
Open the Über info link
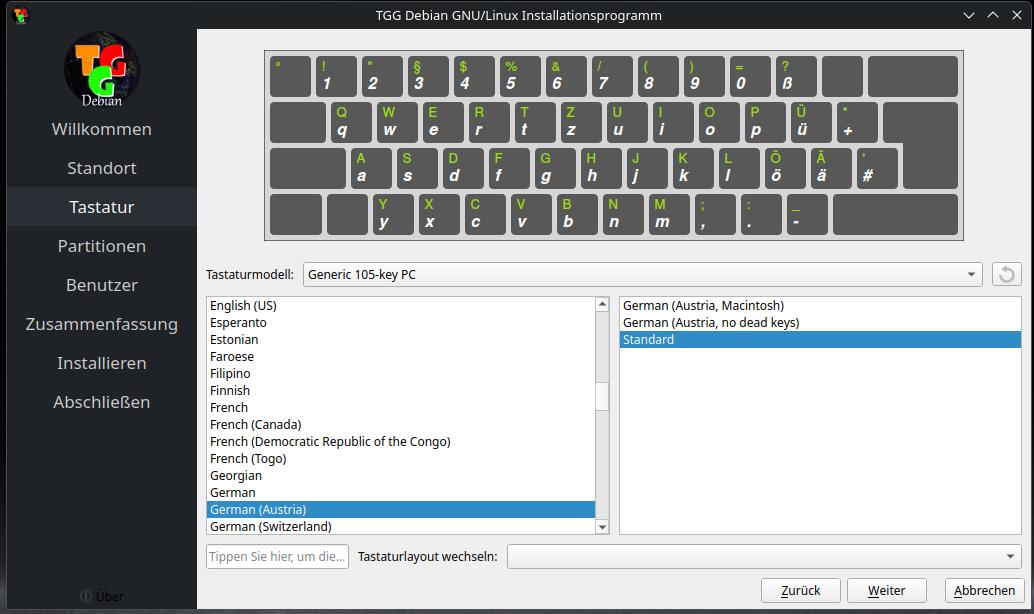(101, 596)
